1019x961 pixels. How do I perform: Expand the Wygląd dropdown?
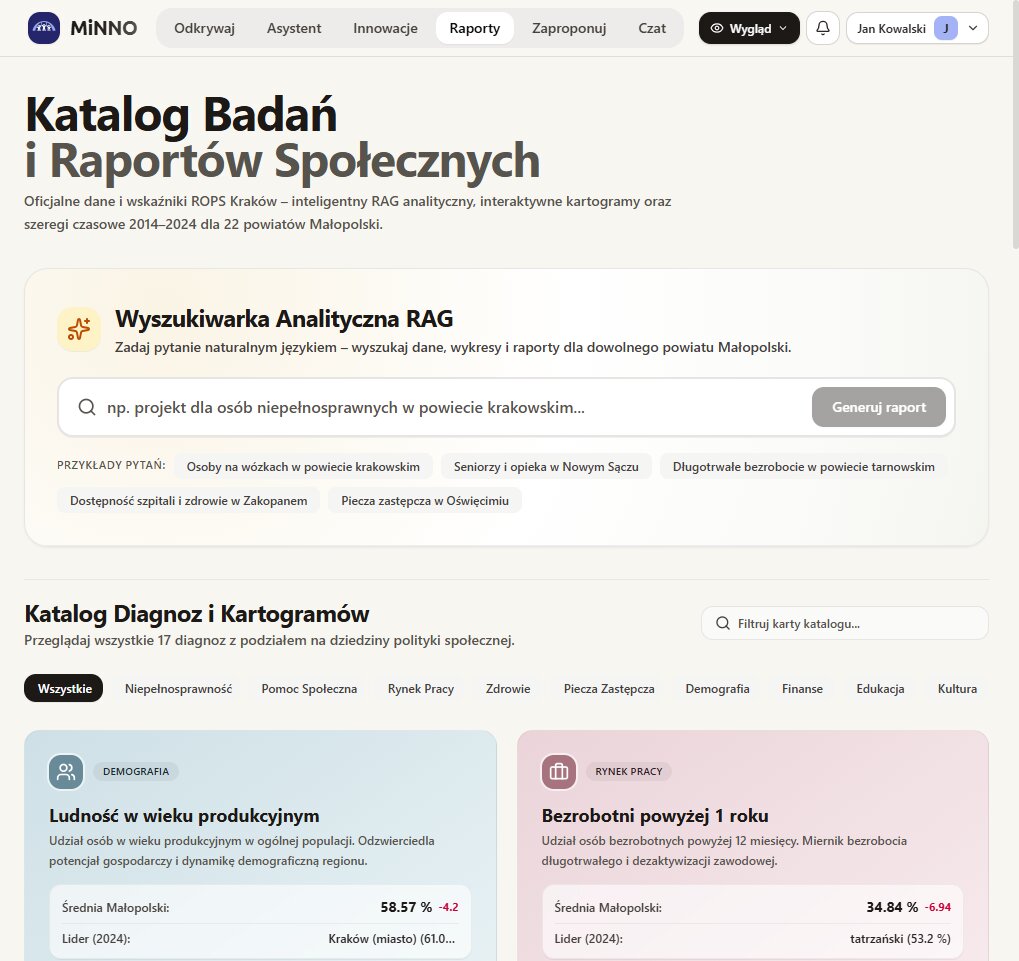749,28
